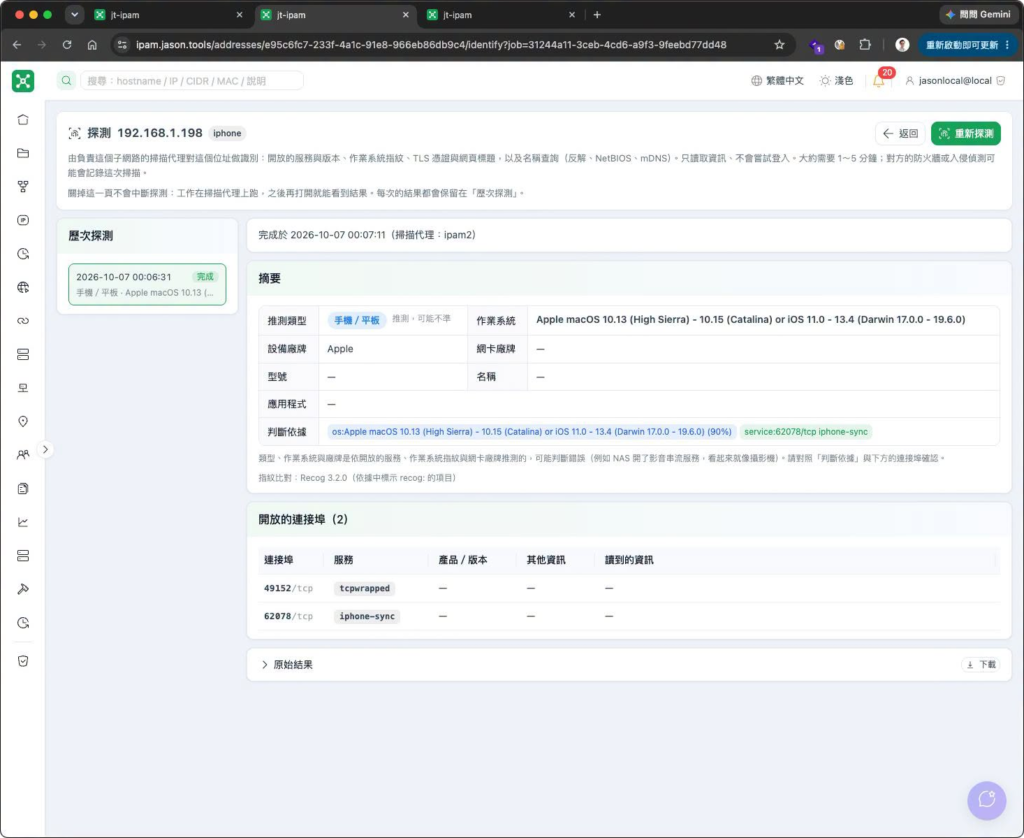Click the document clipboard icon in the sidebar

coord(23,489)
